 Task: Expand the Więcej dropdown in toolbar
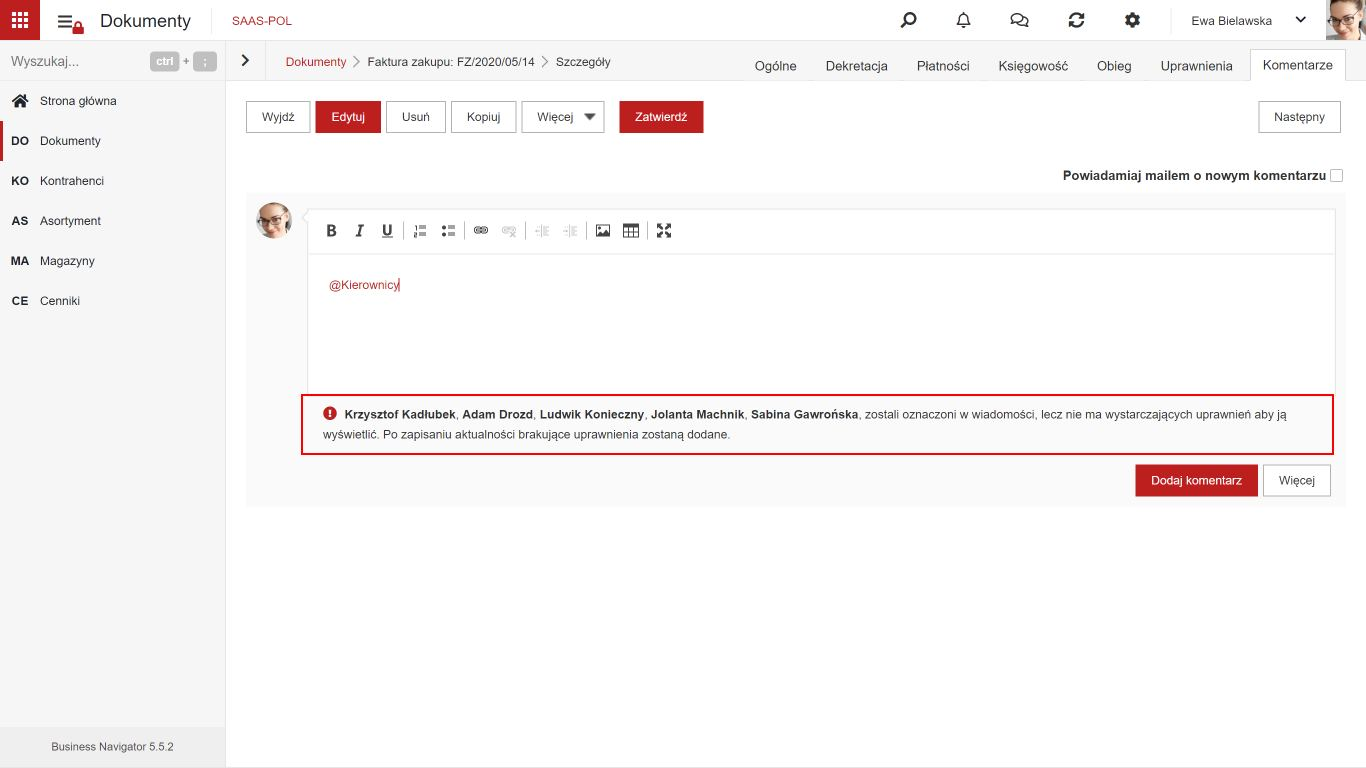click(563, 117)
